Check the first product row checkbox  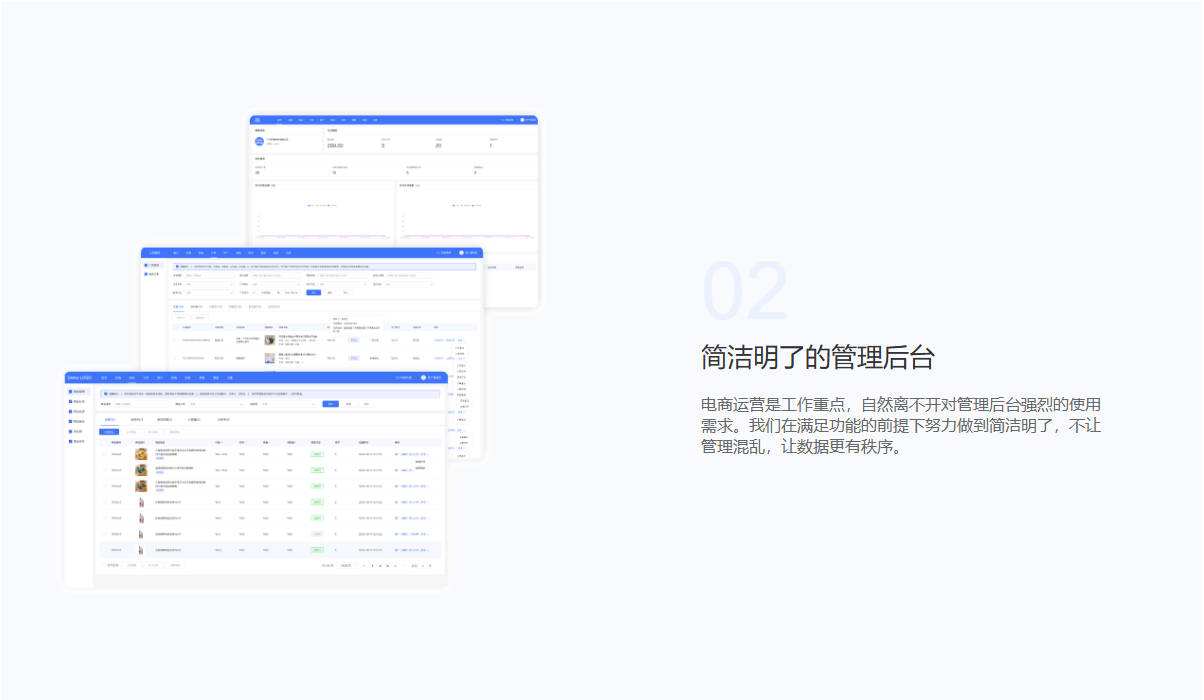(104, 454)
